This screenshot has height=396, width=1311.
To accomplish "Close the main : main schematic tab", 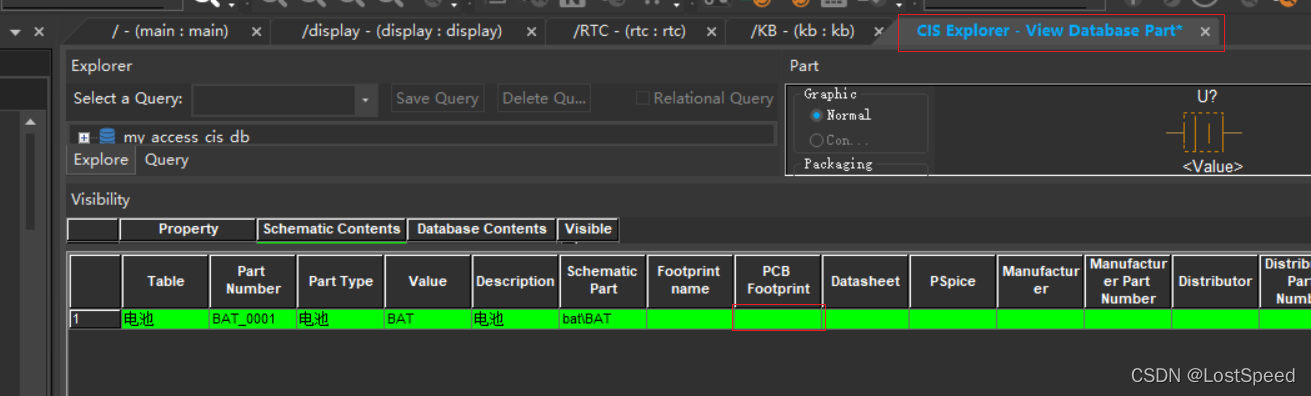I will 256,32.
